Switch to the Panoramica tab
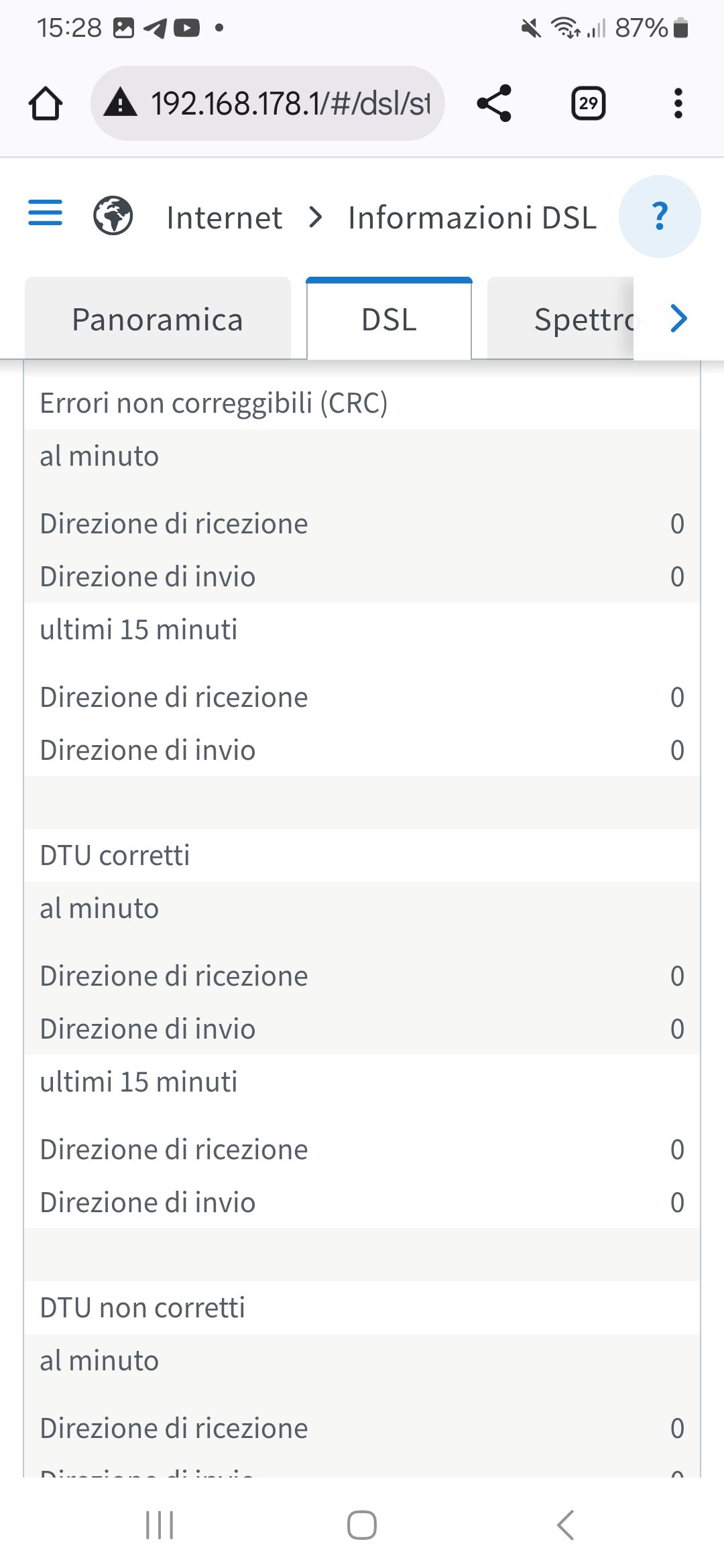Image resolution: width=724 pixels, height=1568 pixels. point(158,320)
